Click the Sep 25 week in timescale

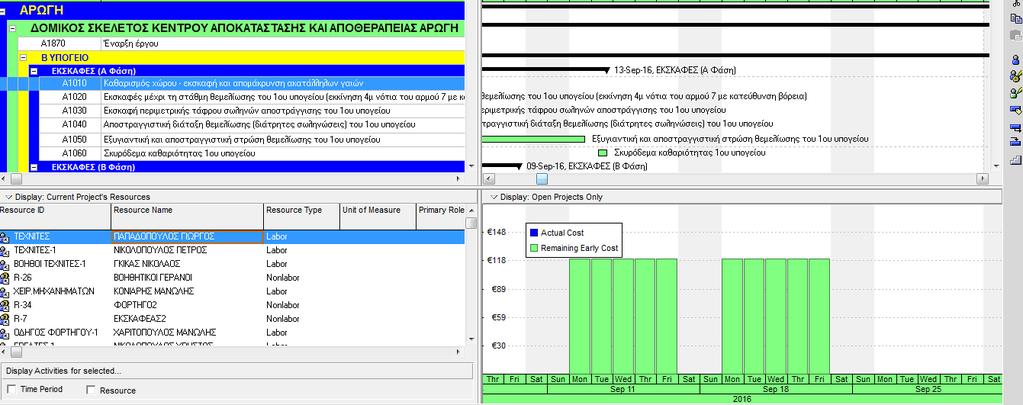[927, 389]
